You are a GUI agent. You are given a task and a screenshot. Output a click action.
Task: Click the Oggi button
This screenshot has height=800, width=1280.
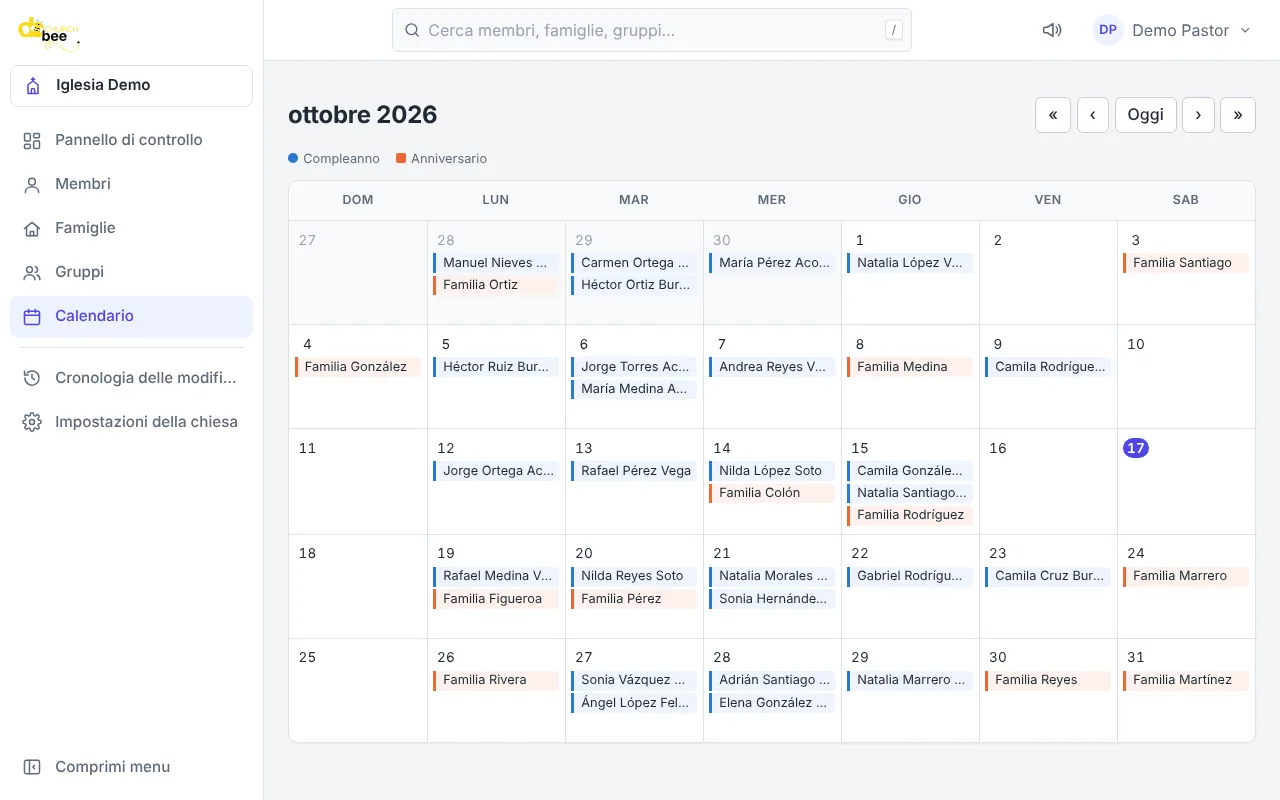point(1146,115)
